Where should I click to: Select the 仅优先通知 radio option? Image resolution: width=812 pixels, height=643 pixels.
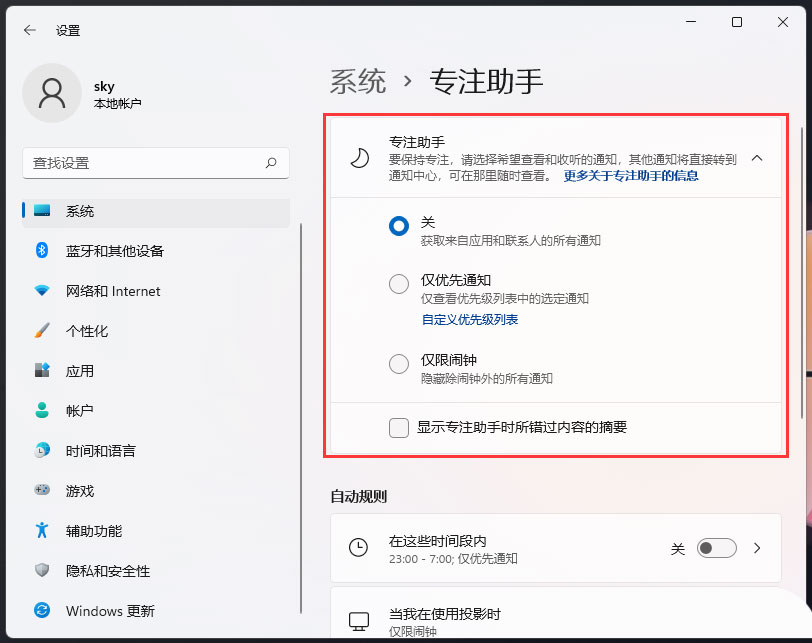(x=399, y=284)
